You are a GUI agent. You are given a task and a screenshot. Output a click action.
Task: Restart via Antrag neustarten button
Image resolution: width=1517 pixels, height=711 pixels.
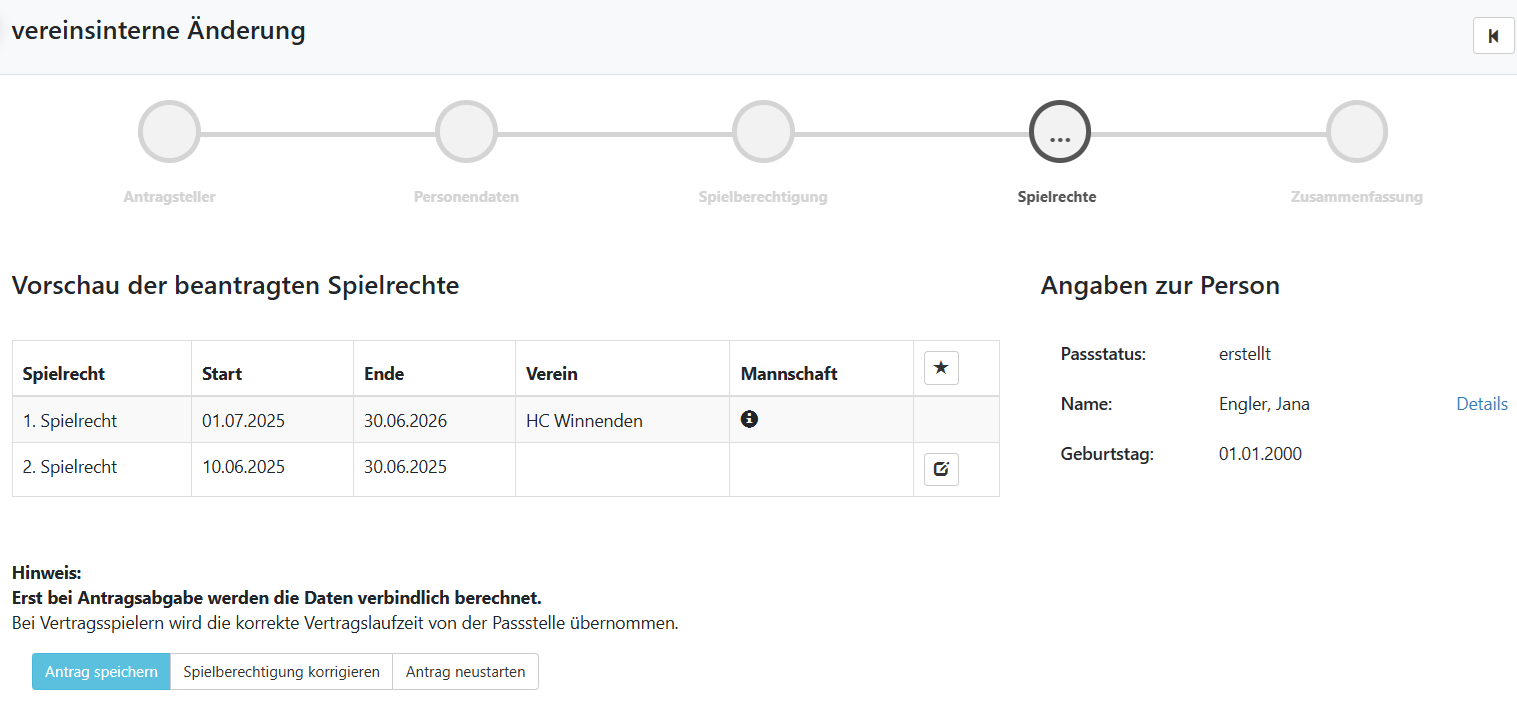[465, 672]
